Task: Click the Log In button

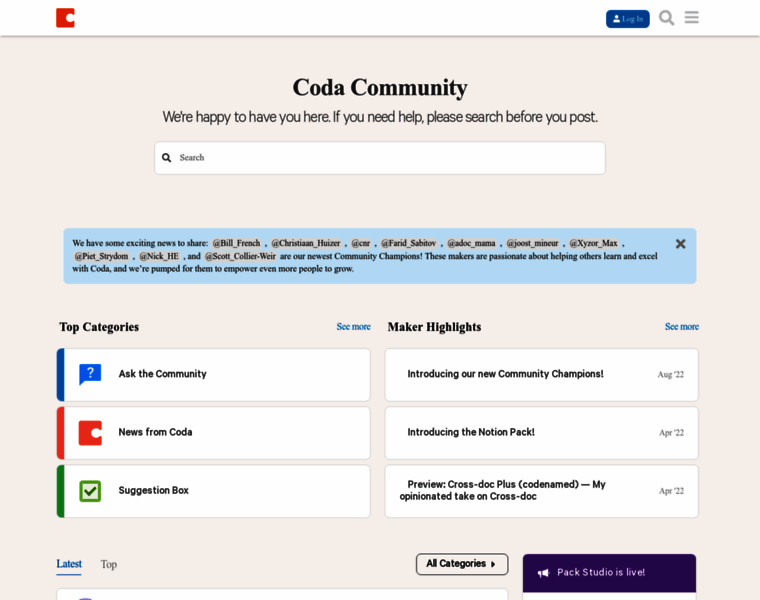Action: pyautogui.click(x=628, y=19)
